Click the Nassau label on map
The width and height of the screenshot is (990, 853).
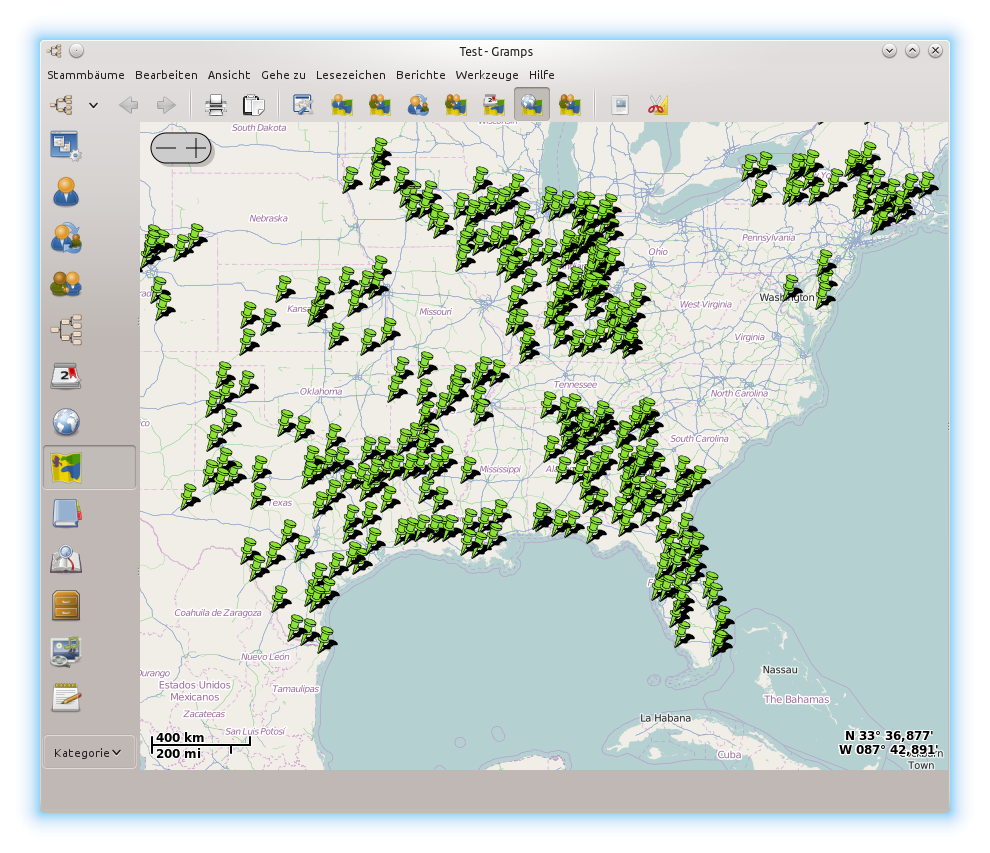(780, 670)
